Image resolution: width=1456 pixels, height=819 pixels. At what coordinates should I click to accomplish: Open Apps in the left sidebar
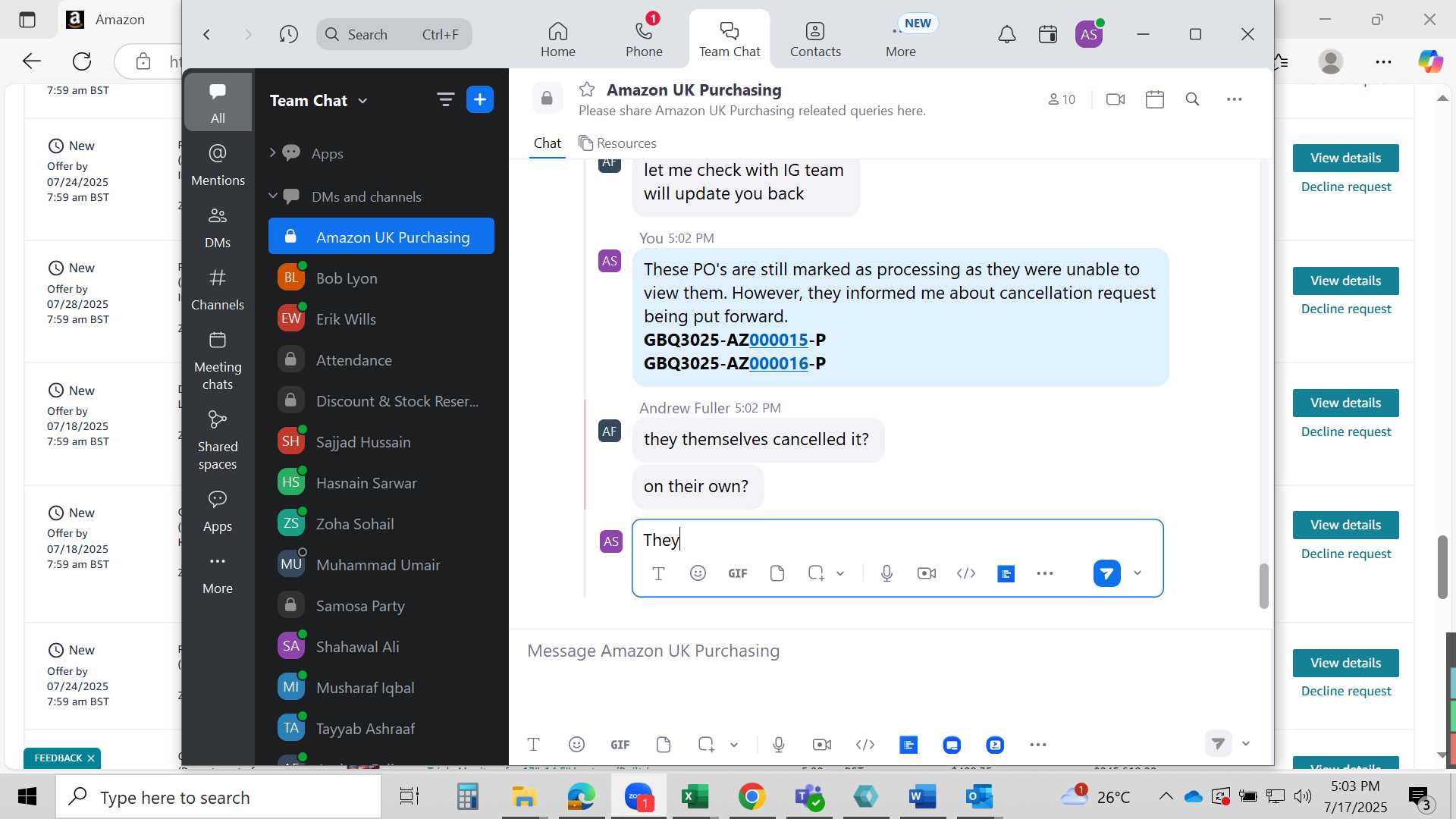pyautogui.click(x=218, y=511)
